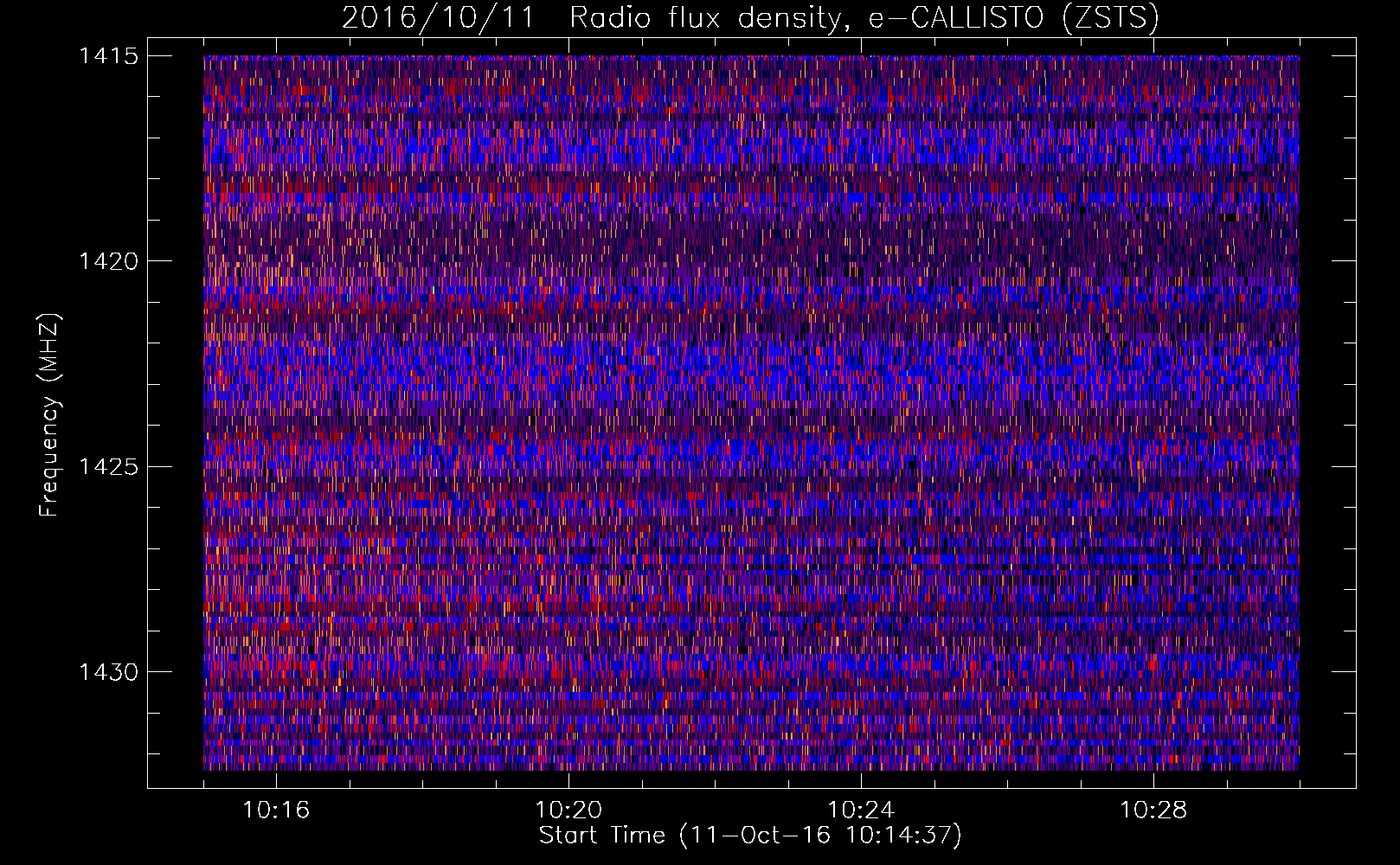Click the 'Frequency (MHZ)' axis title
The image size is (1400, 865).
pyautogui.click(x=50, y=414)
